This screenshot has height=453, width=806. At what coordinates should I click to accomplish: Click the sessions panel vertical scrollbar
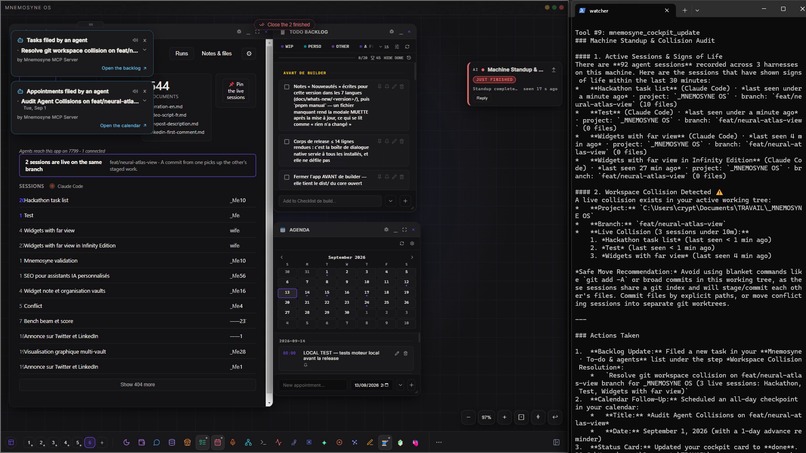click(x=269, y=222)
